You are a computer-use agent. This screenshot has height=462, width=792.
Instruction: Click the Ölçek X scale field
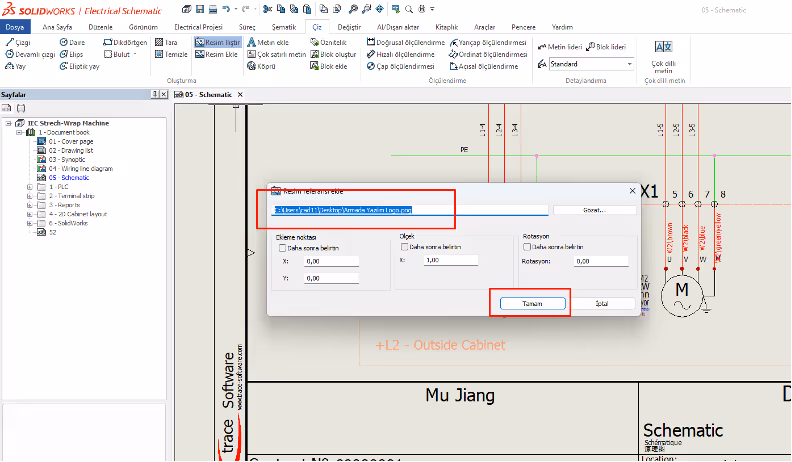[451, 260]
